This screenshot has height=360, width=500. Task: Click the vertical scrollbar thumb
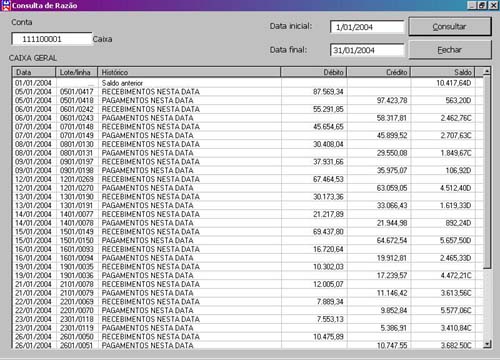point(487,172)
